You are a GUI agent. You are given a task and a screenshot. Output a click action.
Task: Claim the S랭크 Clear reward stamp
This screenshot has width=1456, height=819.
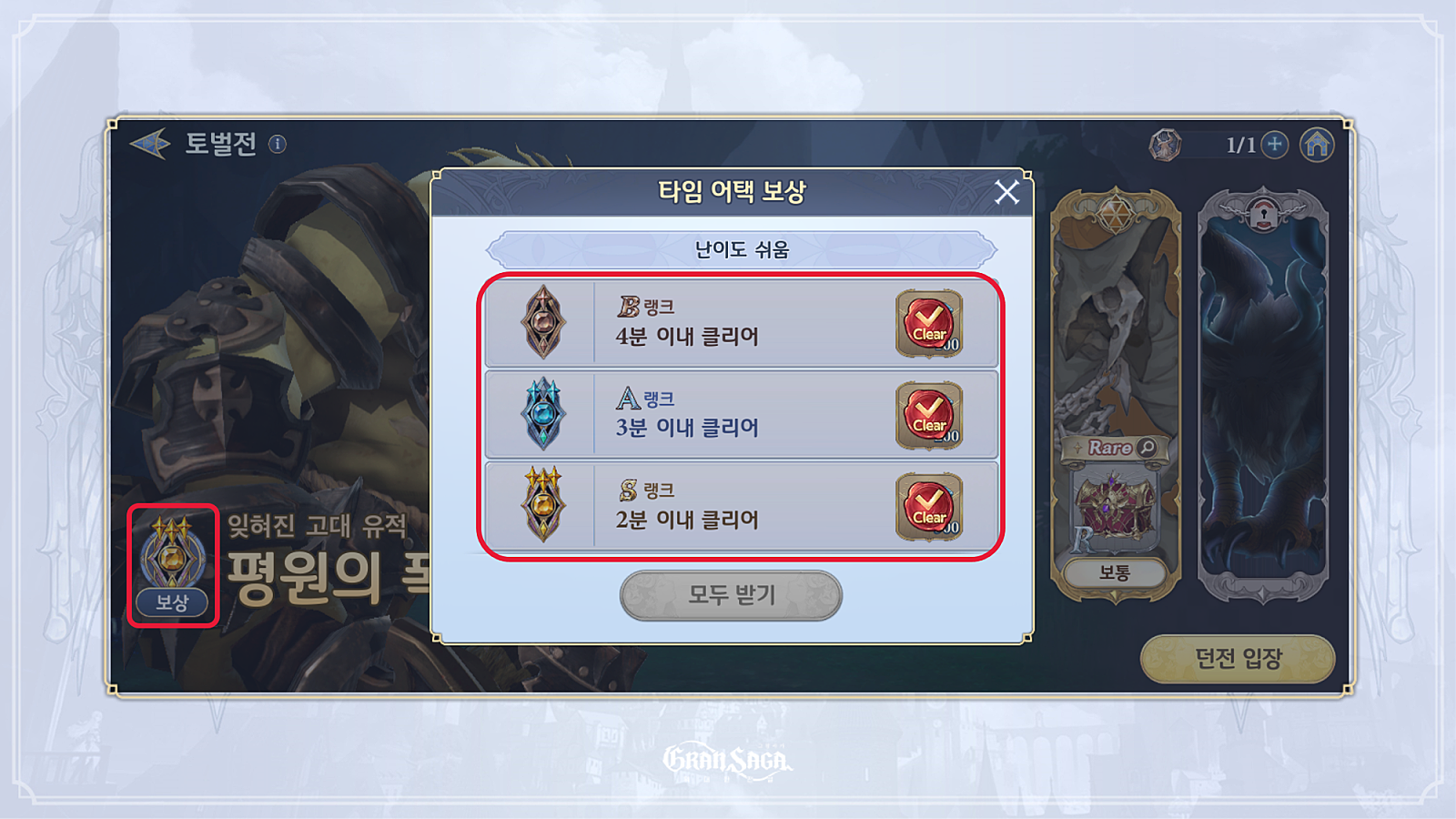(x=929, y=506)
